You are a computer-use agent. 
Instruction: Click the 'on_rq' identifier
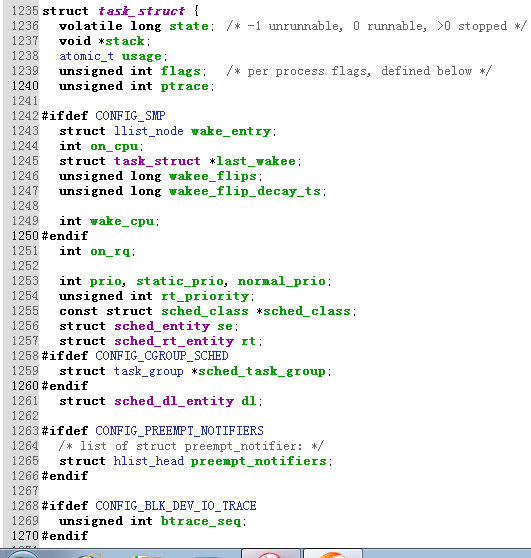pyautogui.click(x=110, y=251)
